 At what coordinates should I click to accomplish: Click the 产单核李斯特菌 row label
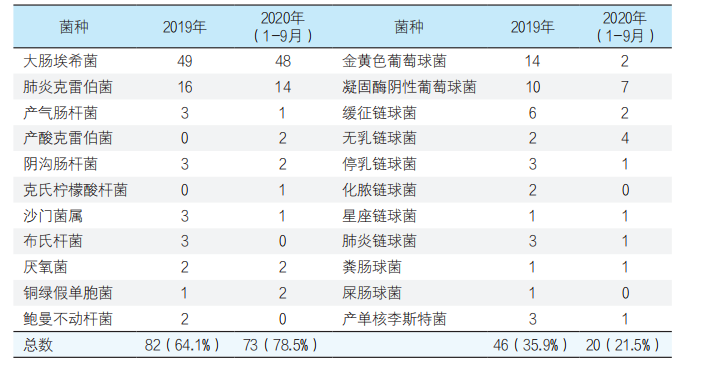coord(394,319)
